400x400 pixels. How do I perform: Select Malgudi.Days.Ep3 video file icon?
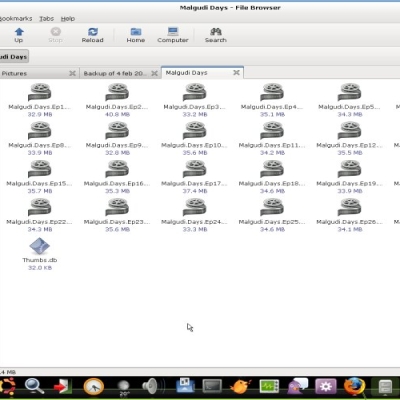(x=195, y=92)
